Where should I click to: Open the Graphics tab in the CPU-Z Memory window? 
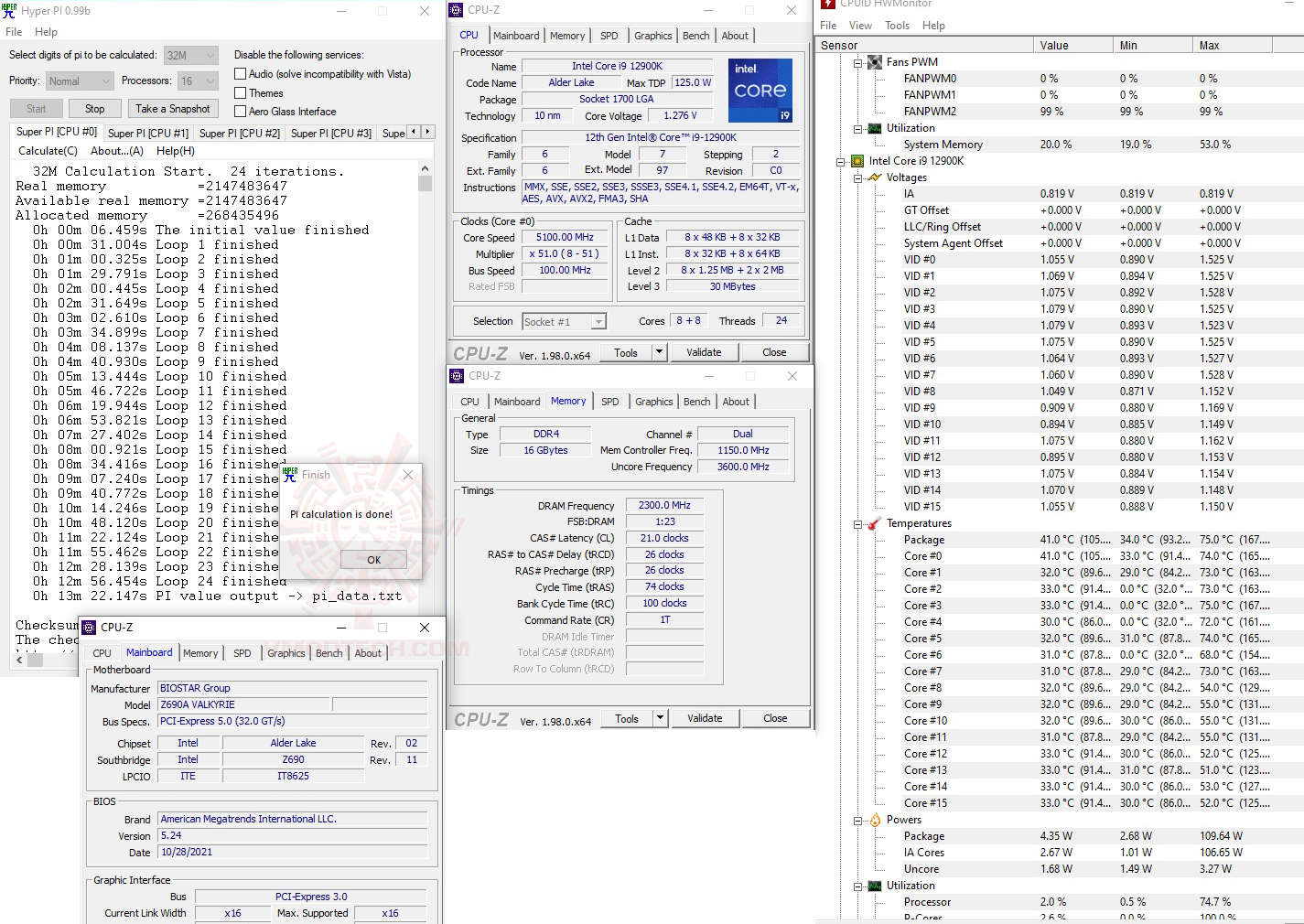click(654, 402)
